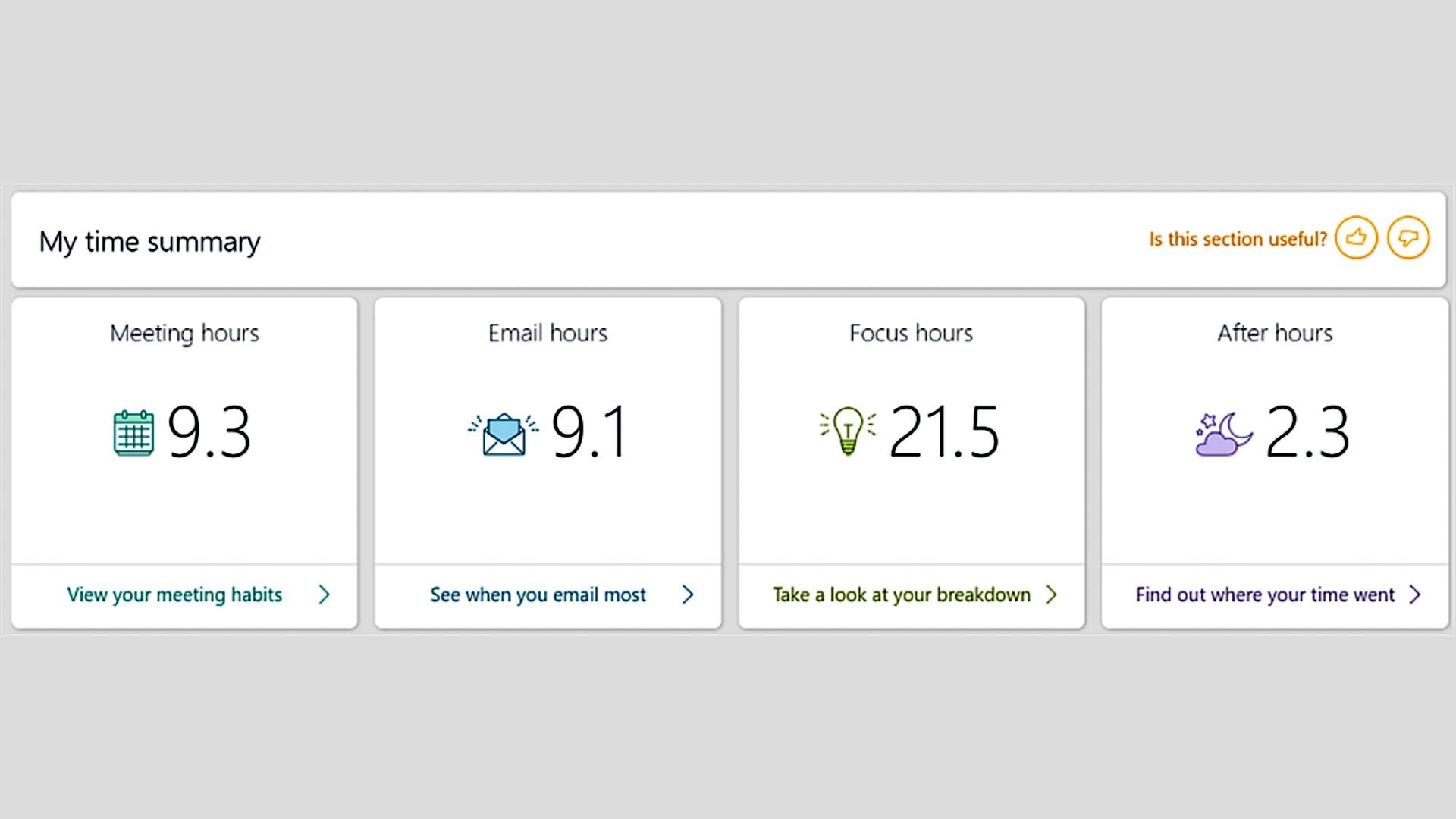
Task: Click the moon and cloud icon
Action: coord(1223,434)
